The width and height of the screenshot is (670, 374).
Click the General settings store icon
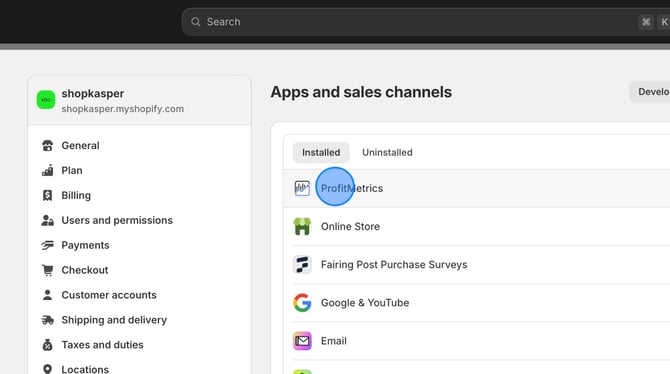point(47,146)
